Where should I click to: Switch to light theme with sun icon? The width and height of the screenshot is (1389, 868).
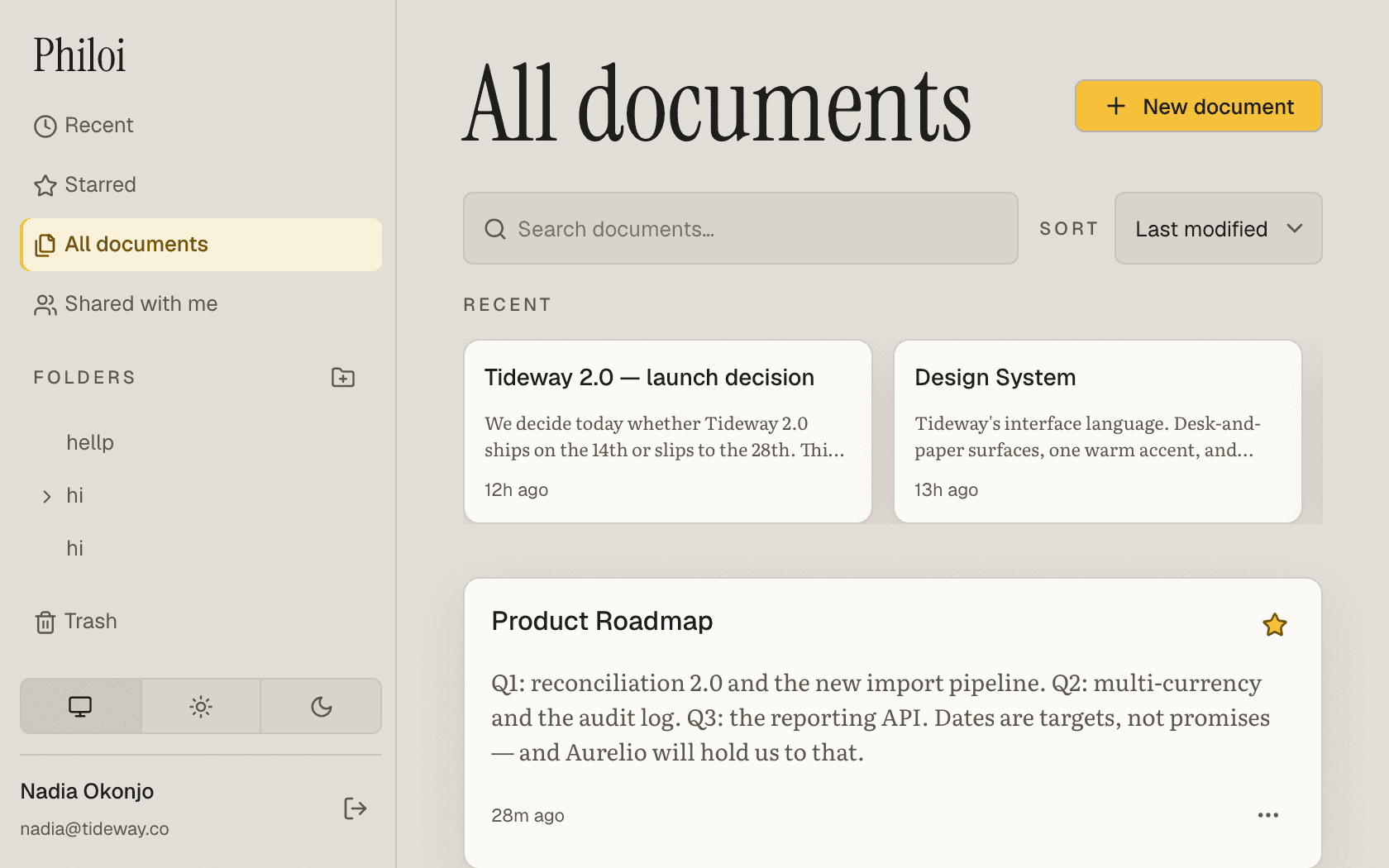pos(201,707)
